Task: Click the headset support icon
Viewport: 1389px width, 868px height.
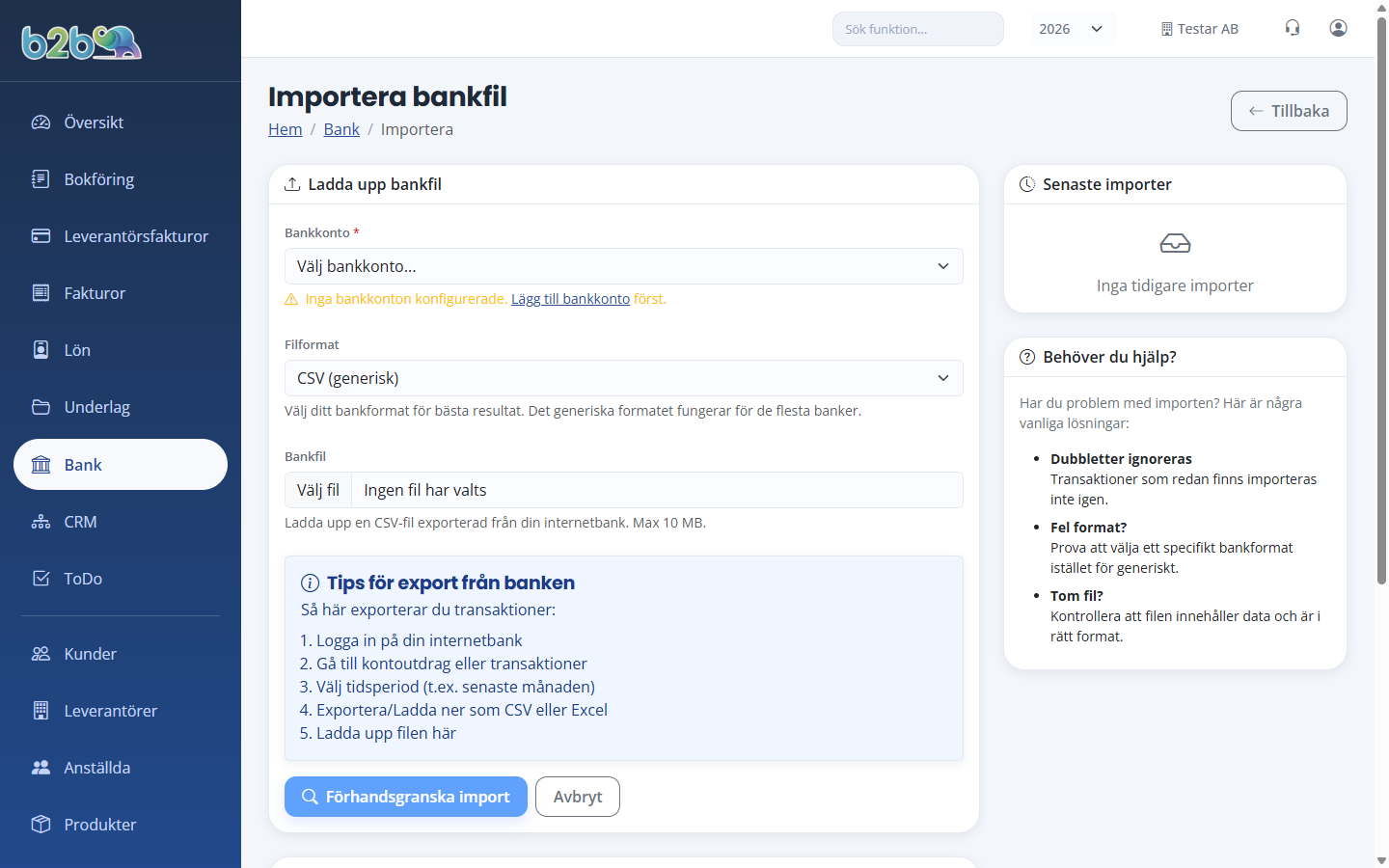Action: point(1293,28)
